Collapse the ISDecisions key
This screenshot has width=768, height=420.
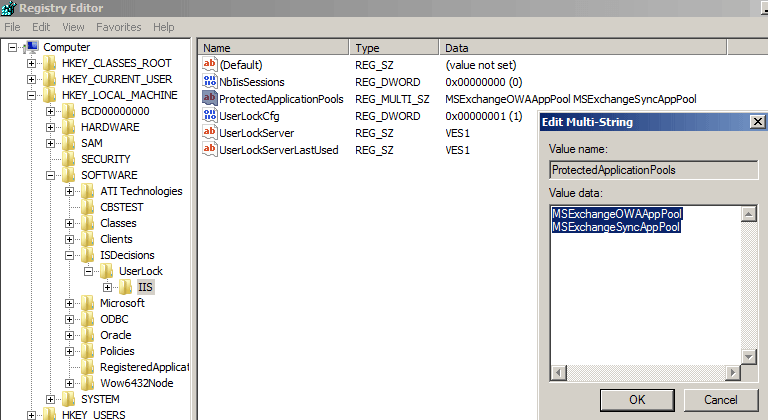click(69, 255)
